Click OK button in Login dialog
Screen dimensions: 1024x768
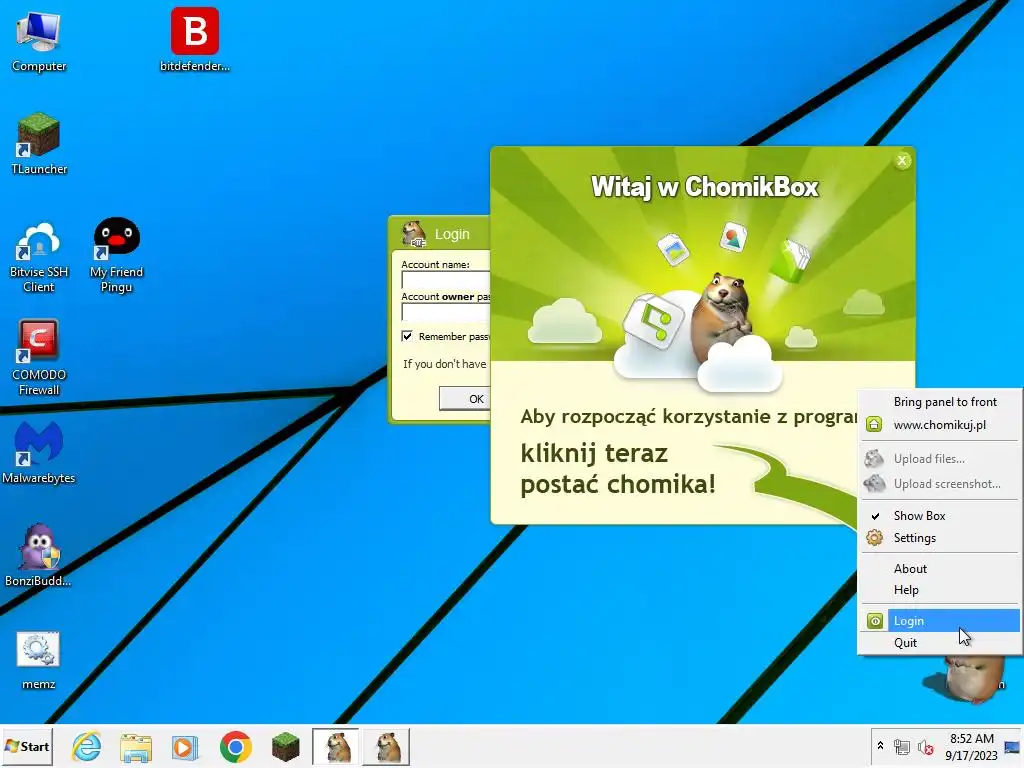tap(465, 398)
